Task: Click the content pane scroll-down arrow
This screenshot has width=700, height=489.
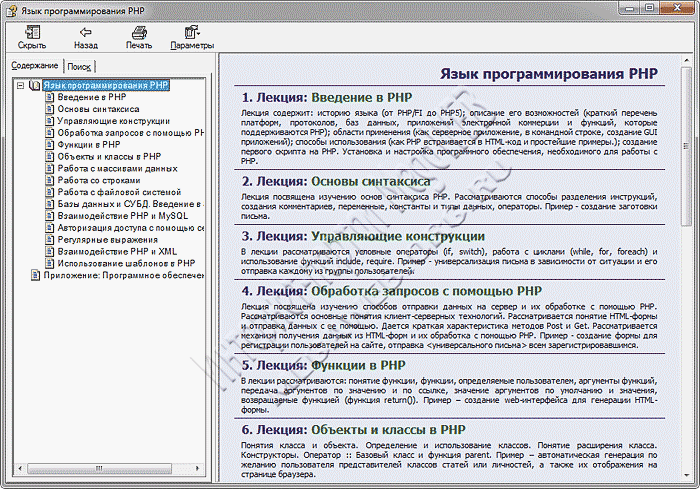Action: (x=687, y=476)
